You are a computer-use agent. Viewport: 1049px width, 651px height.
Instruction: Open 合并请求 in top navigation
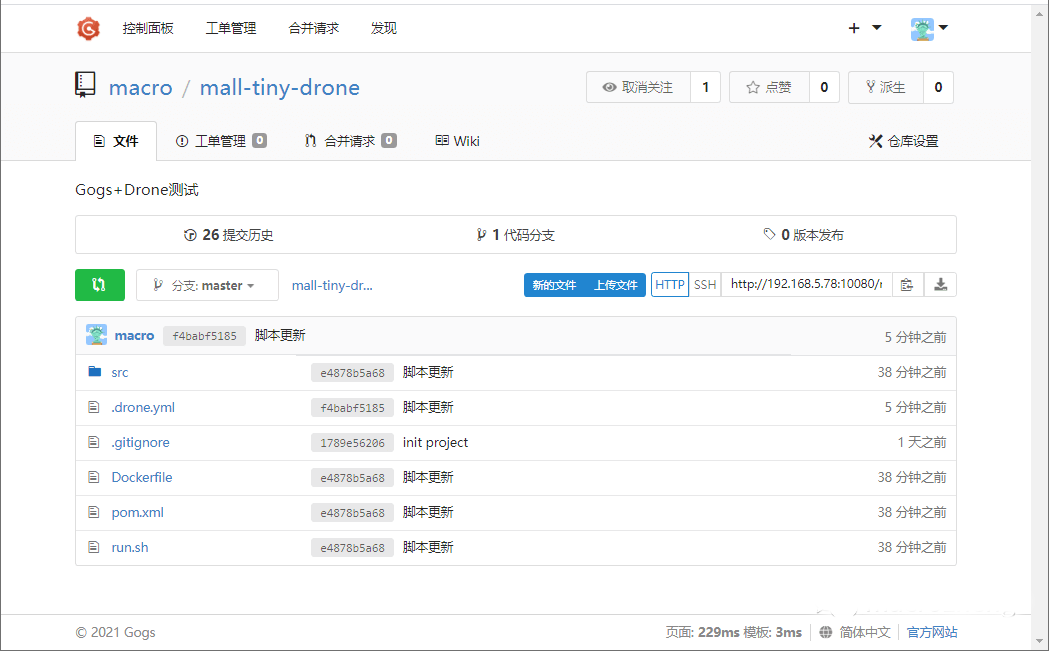(314, 28)
